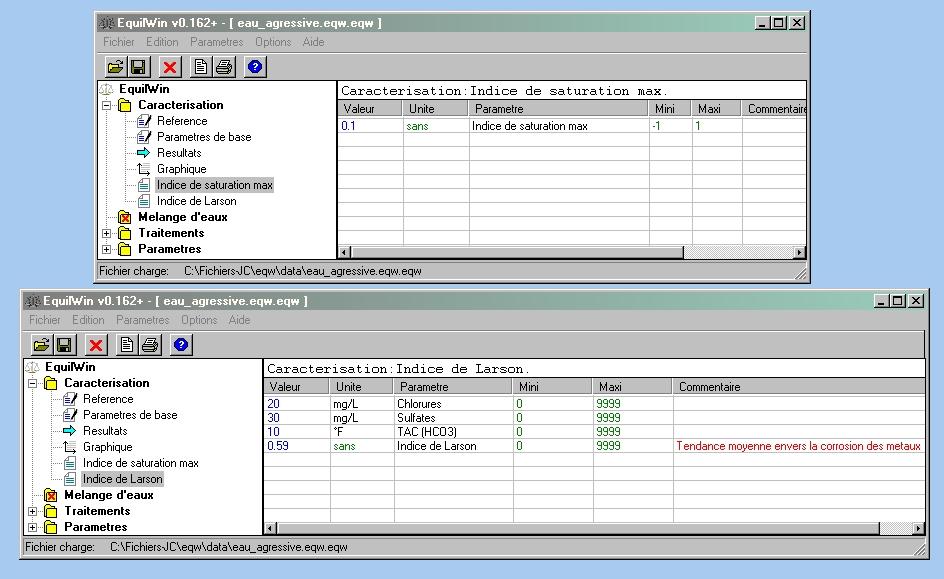Screen dimensions: 944x579
Task: Collapse Caracterisation node in top window tree
Action: click(x=107, y=105)
